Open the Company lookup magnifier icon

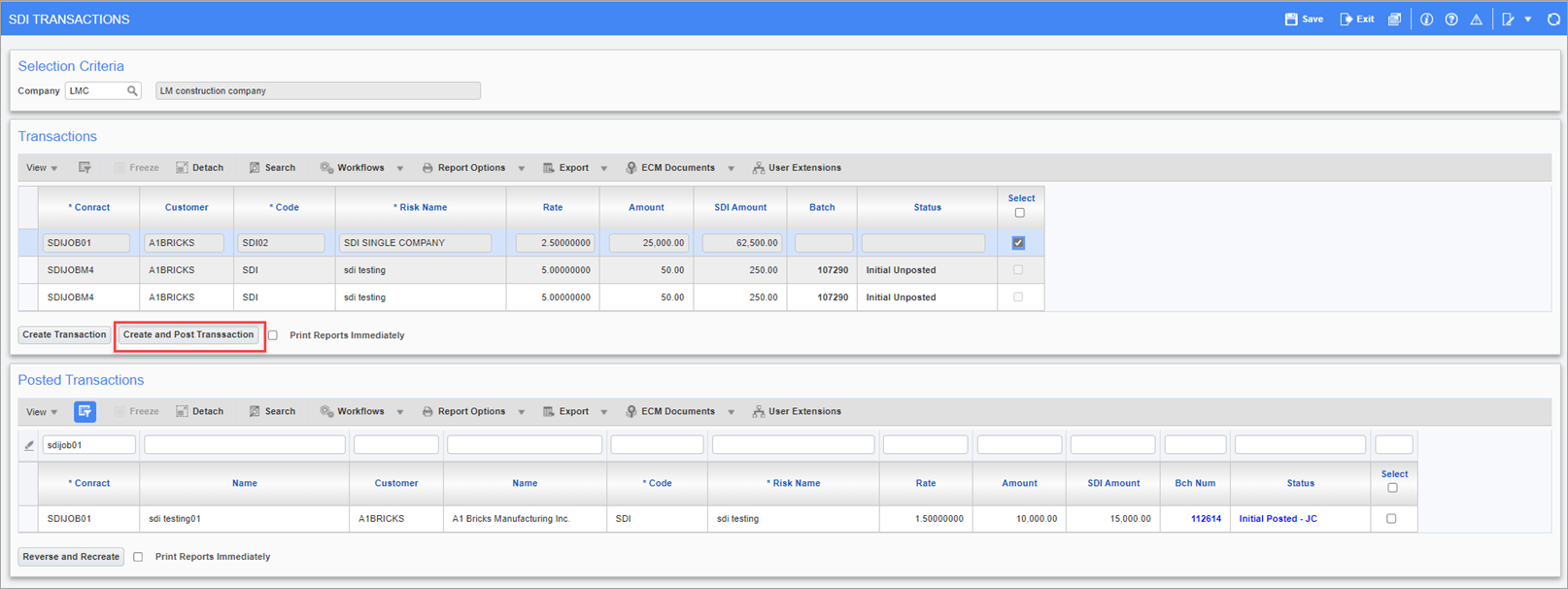132,90
